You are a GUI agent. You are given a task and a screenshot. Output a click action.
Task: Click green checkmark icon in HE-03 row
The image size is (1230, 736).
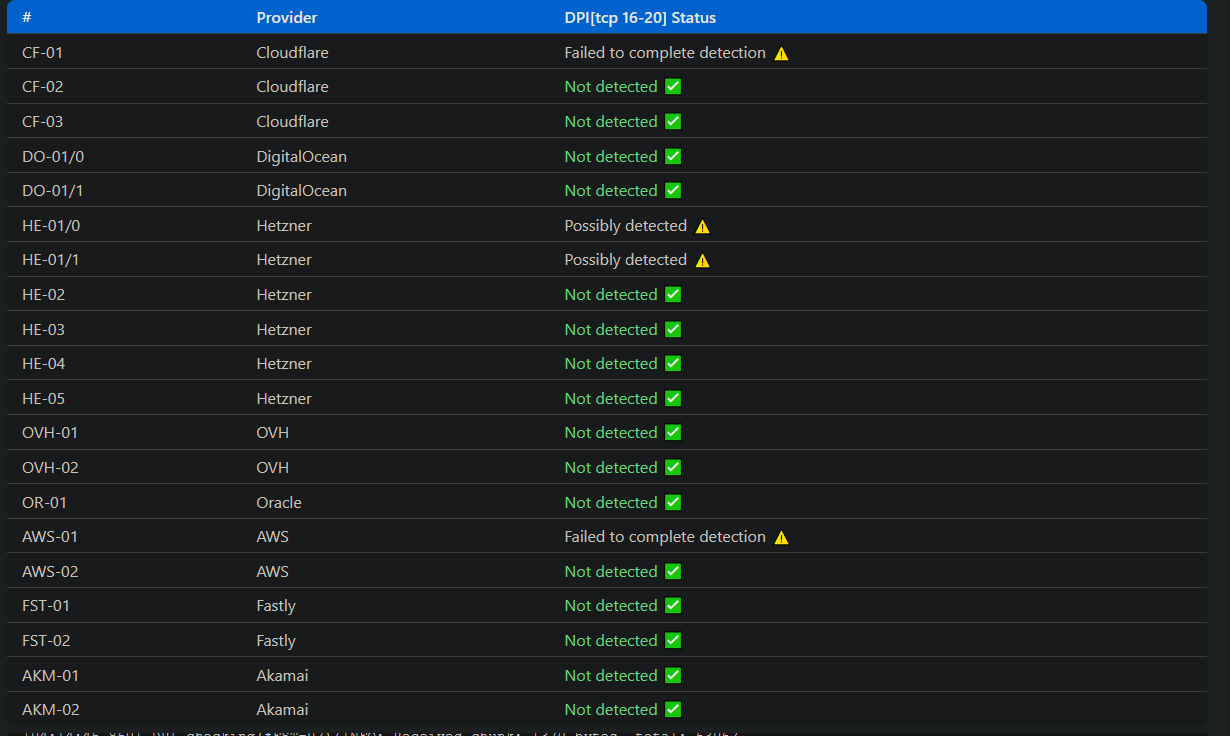(673, 330)
